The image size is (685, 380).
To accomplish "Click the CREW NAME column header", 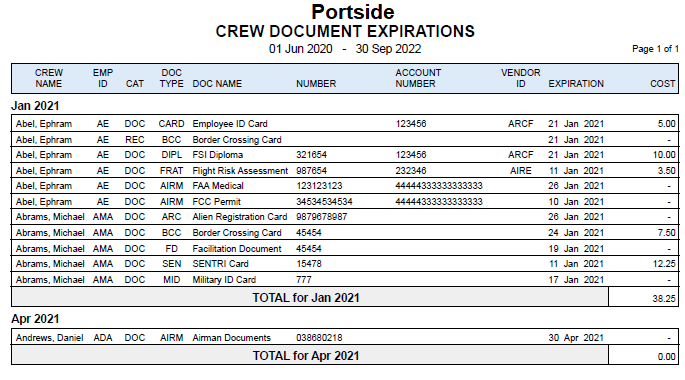I will coord(48,78).
